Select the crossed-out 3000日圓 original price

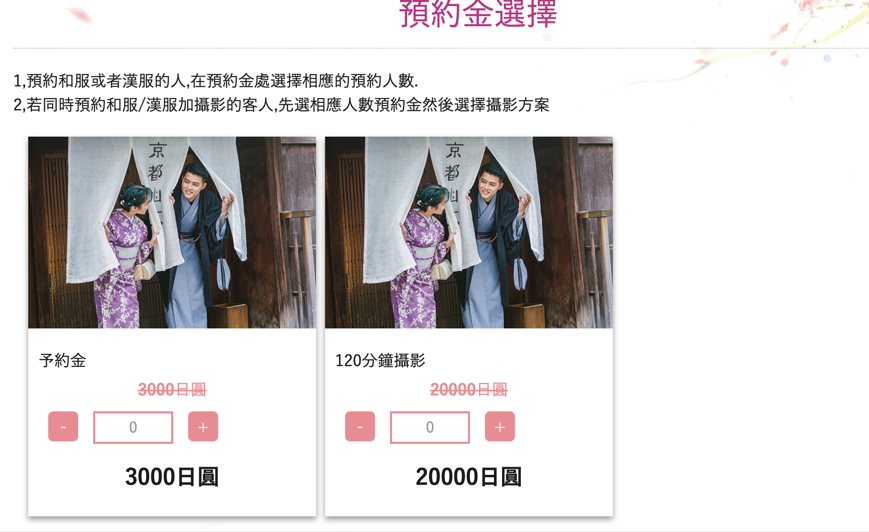click(x=172, y=390)
